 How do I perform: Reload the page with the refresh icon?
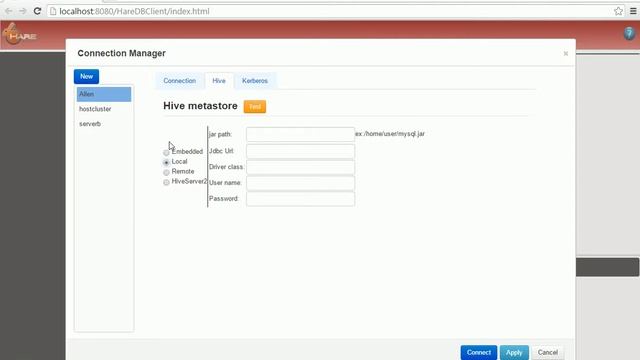(37, 11)
